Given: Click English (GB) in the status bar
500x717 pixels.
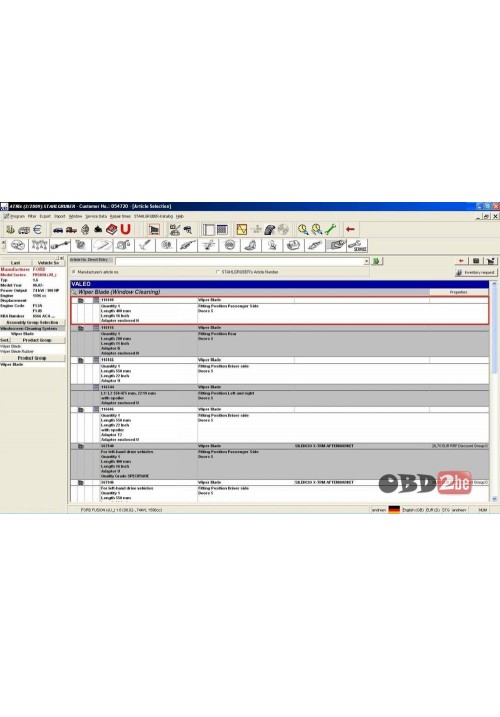Looking at the screenshot, I should point(413,509).
